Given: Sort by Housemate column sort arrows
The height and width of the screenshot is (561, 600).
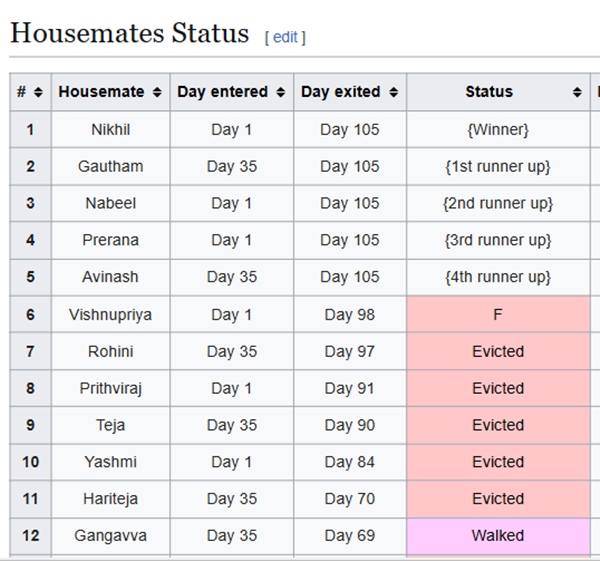Looking at the screenshot, I should 157,92.
